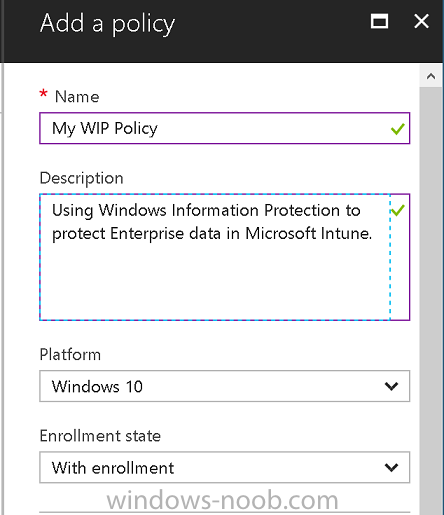Open the With enrollment dropdown

(224, 467)
